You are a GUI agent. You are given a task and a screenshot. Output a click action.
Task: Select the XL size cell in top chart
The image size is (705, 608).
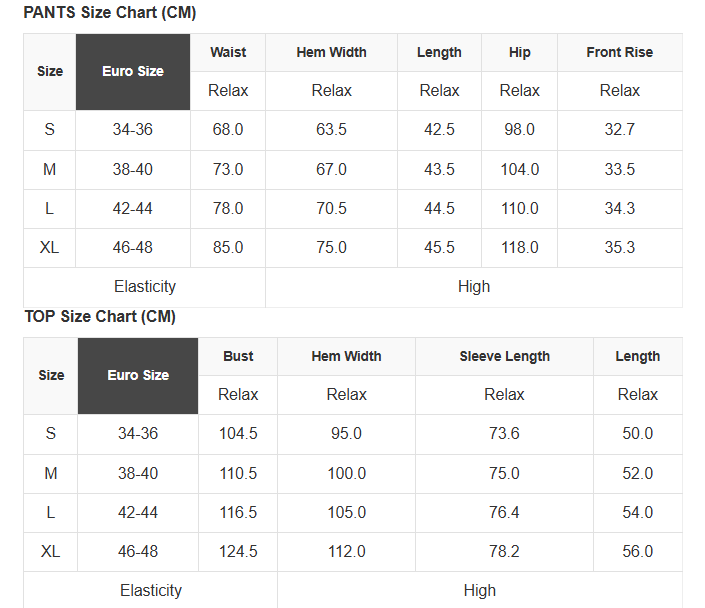(x=51, y=552)
